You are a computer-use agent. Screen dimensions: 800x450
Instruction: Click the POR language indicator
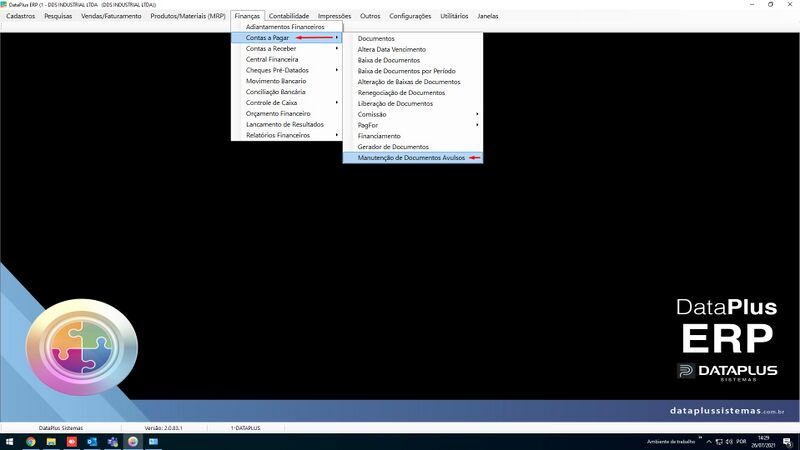click(741, 442)
